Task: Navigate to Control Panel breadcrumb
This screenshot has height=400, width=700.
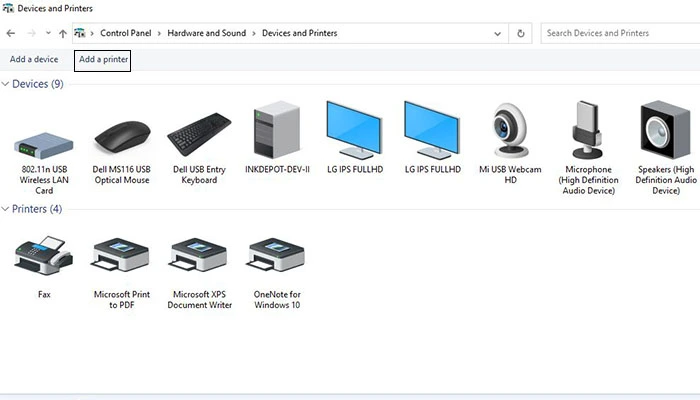Action: point(125,33)
